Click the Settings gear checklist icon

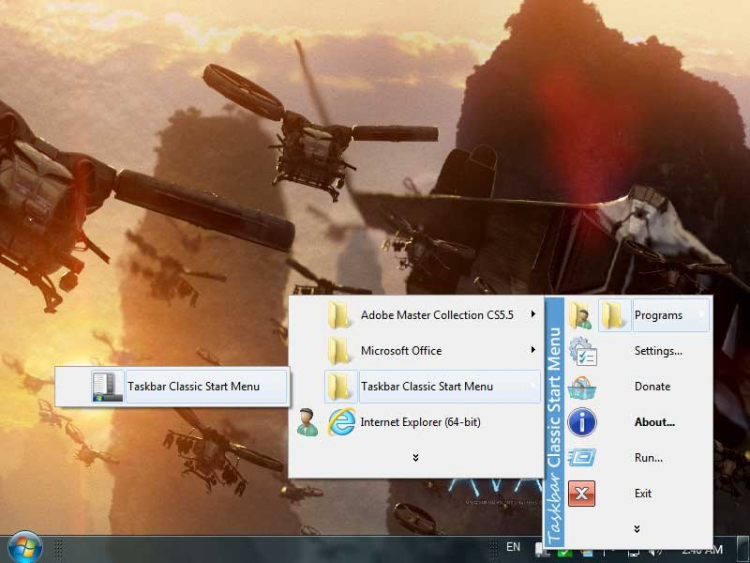pos(582,351)
